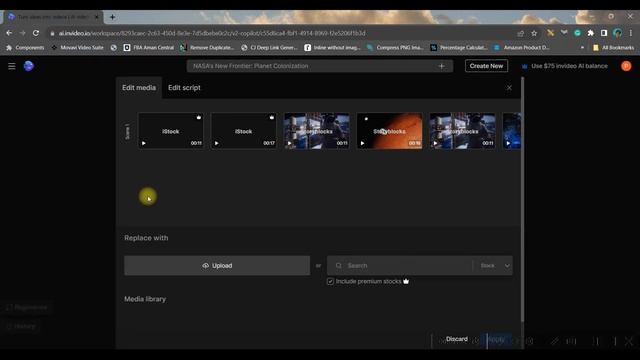Screen dimensions: 640x360
Task: Reload the current page
Action: click(36, 33)
